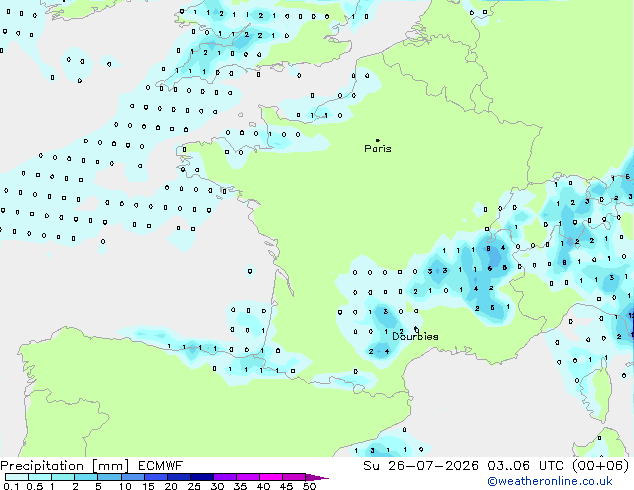Pick the 15–20 mm blue legend swatch
634x490 pixels.
click(x=155, y=477)
